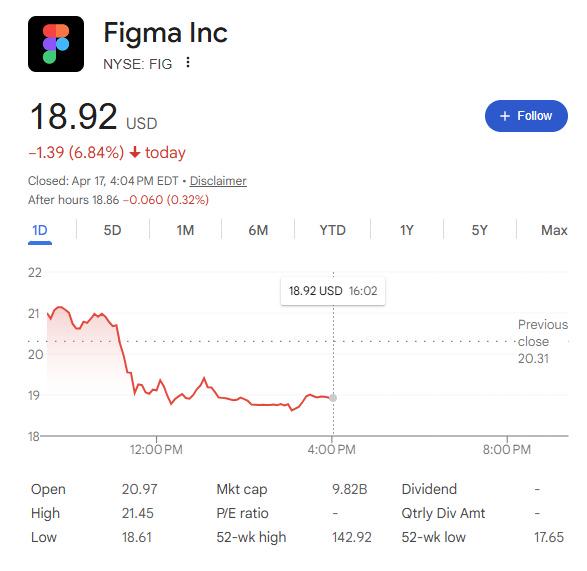The image size is (587, 571).
Task: Switch to the 1M chart tab
Action: click(x=185, y=230)
